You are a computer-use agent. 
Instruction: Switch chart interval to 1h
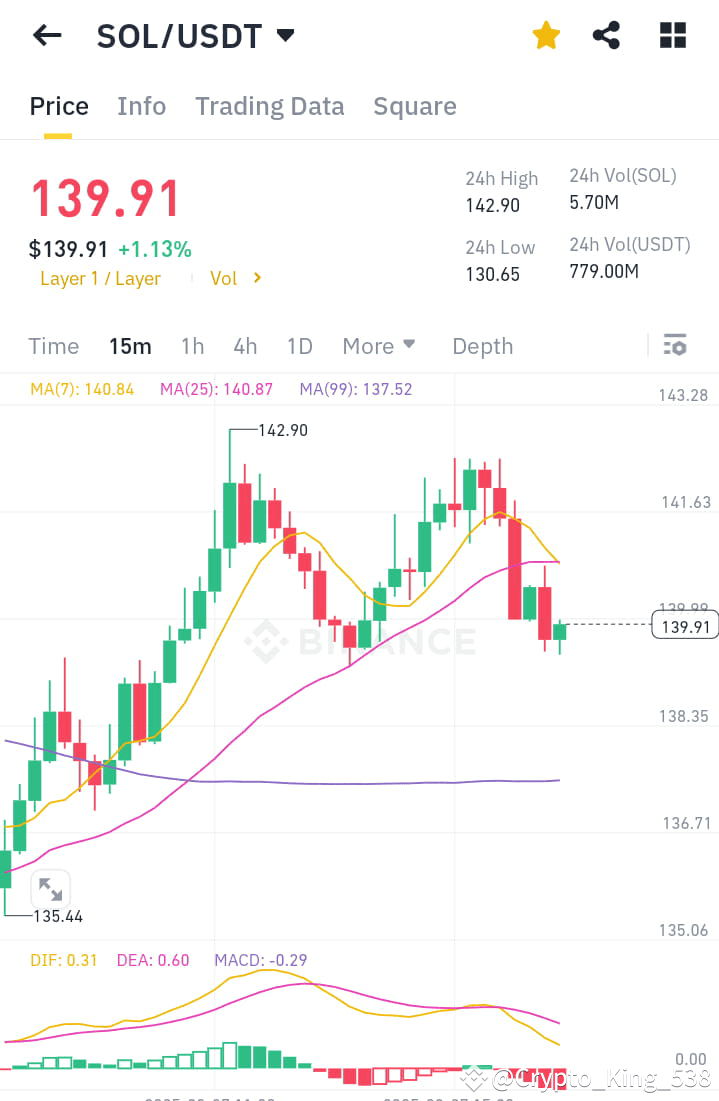click(192, 346)
